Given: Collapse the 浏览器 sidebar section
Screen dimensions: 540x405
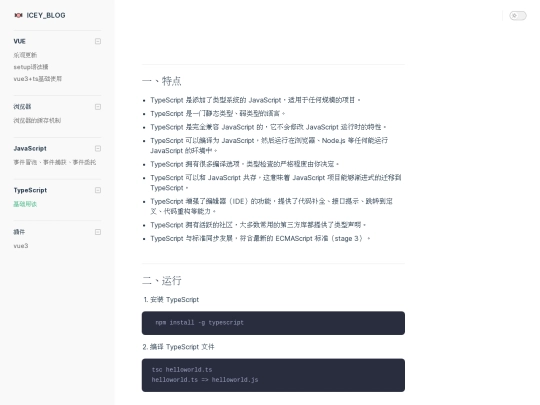Looking at the screenshot, I should pos(98,107).
